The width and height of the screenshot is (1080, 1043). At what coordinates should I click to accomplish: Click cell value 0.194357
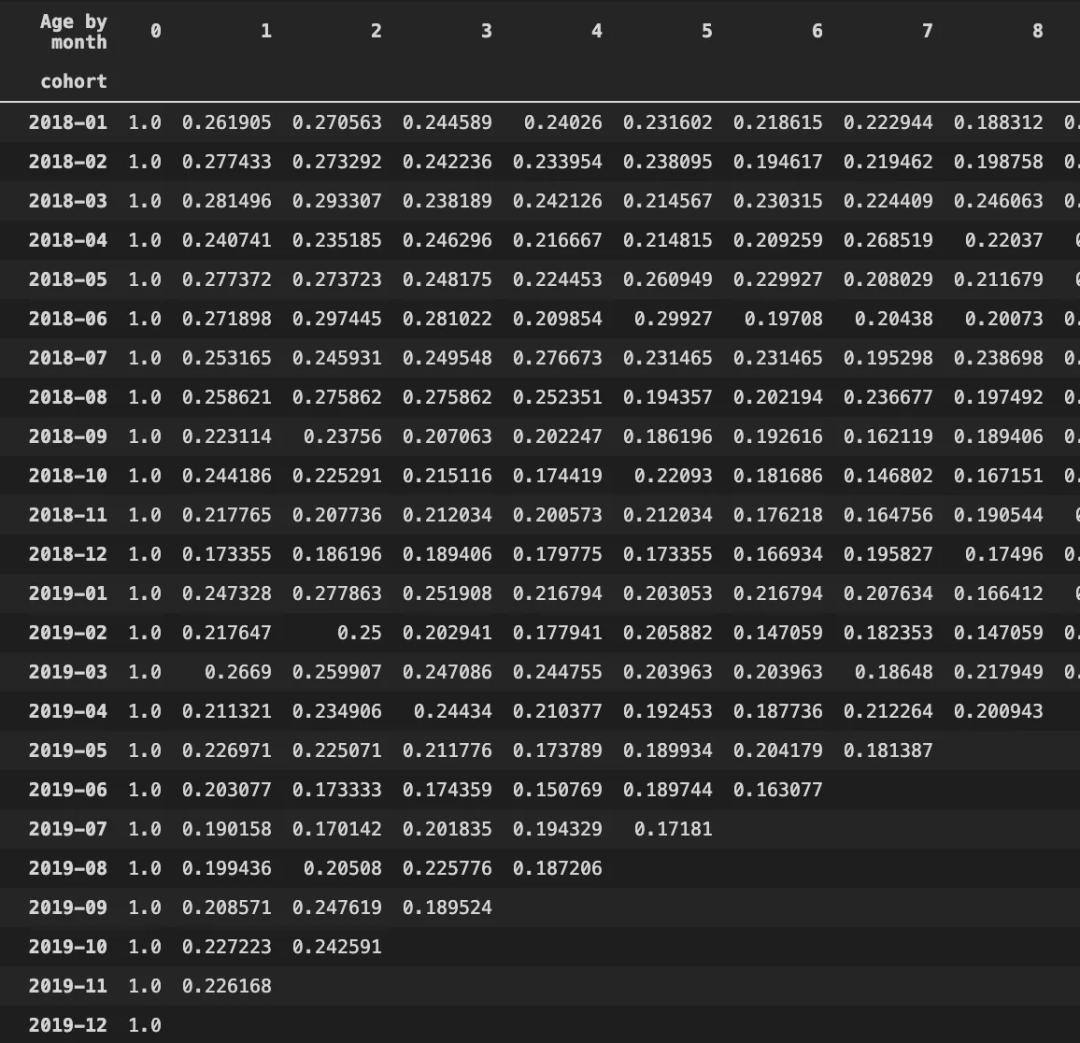[667, 397]
